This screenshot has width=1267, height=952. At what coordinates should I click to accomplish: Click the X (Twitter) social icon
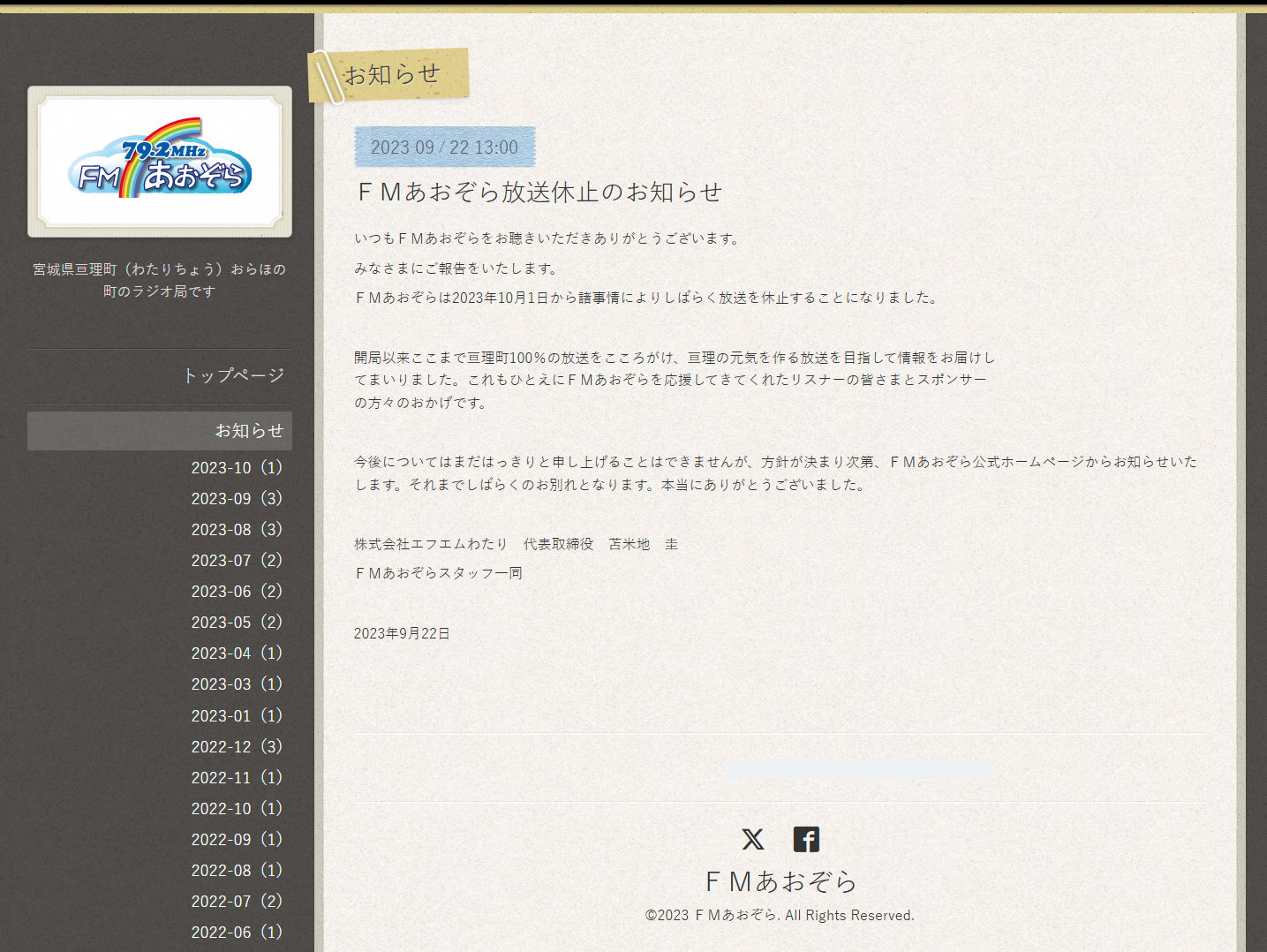point(752,839)
